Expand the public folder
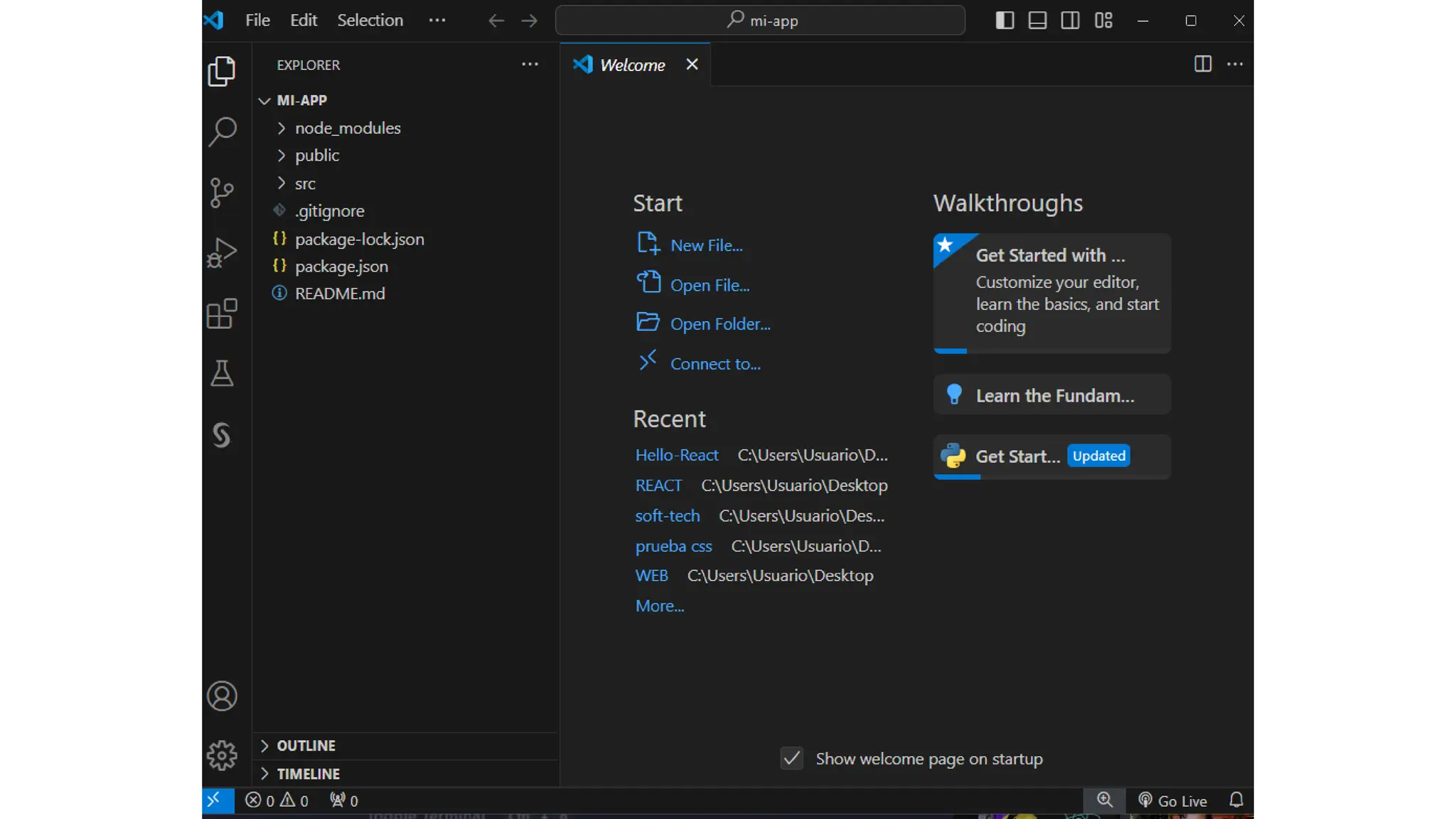 click(x=405, y=156)
